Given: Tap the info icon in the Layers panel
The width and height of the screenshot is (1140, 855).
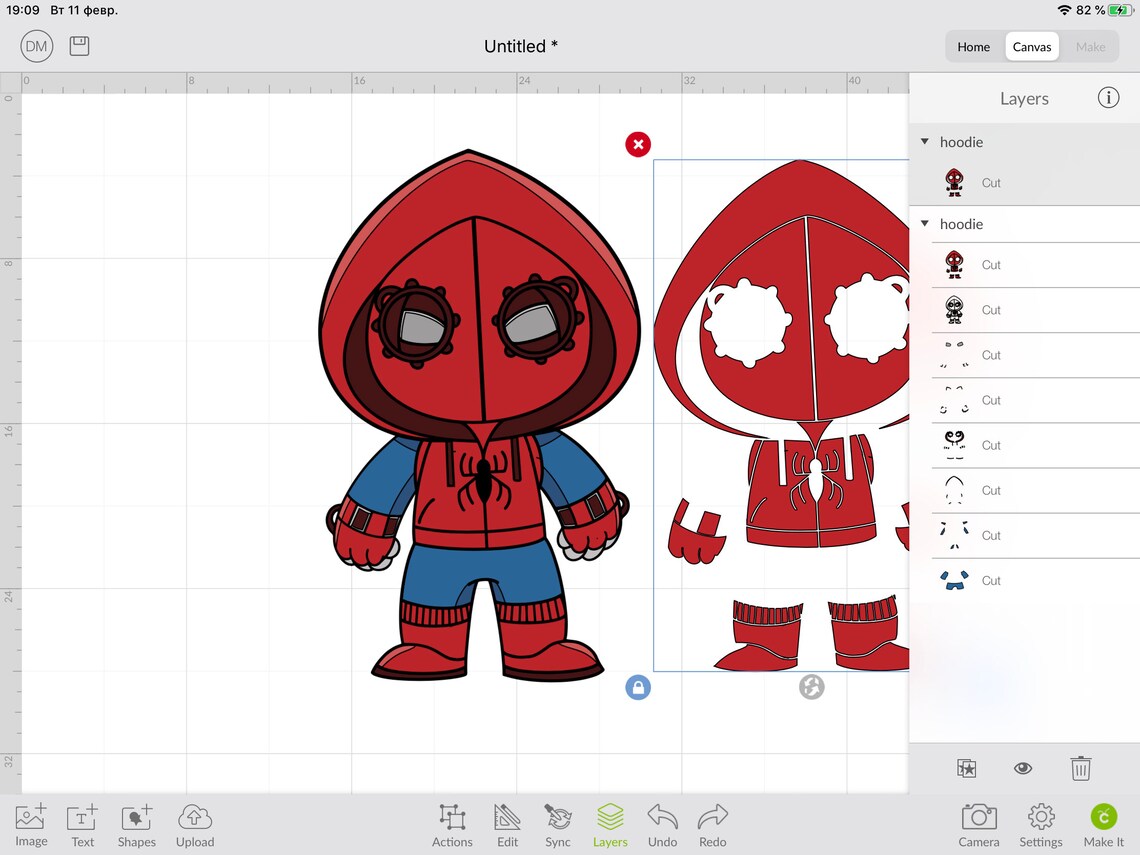Looking at the screenshot, I should [x=1108, y=97].
